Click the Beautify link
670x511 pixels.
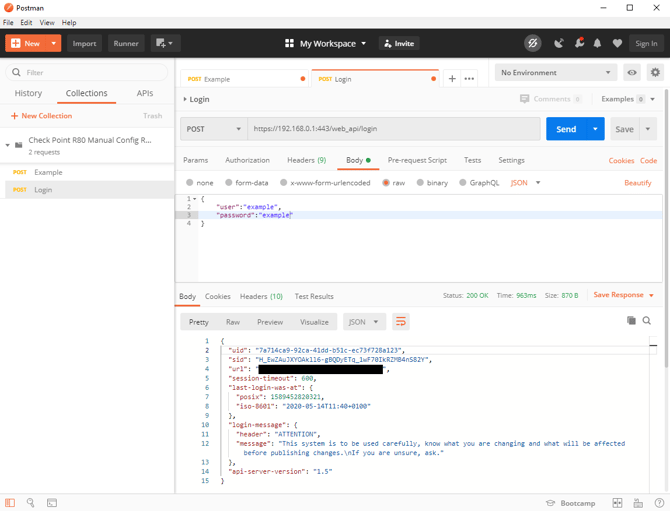tap(637, 183)
